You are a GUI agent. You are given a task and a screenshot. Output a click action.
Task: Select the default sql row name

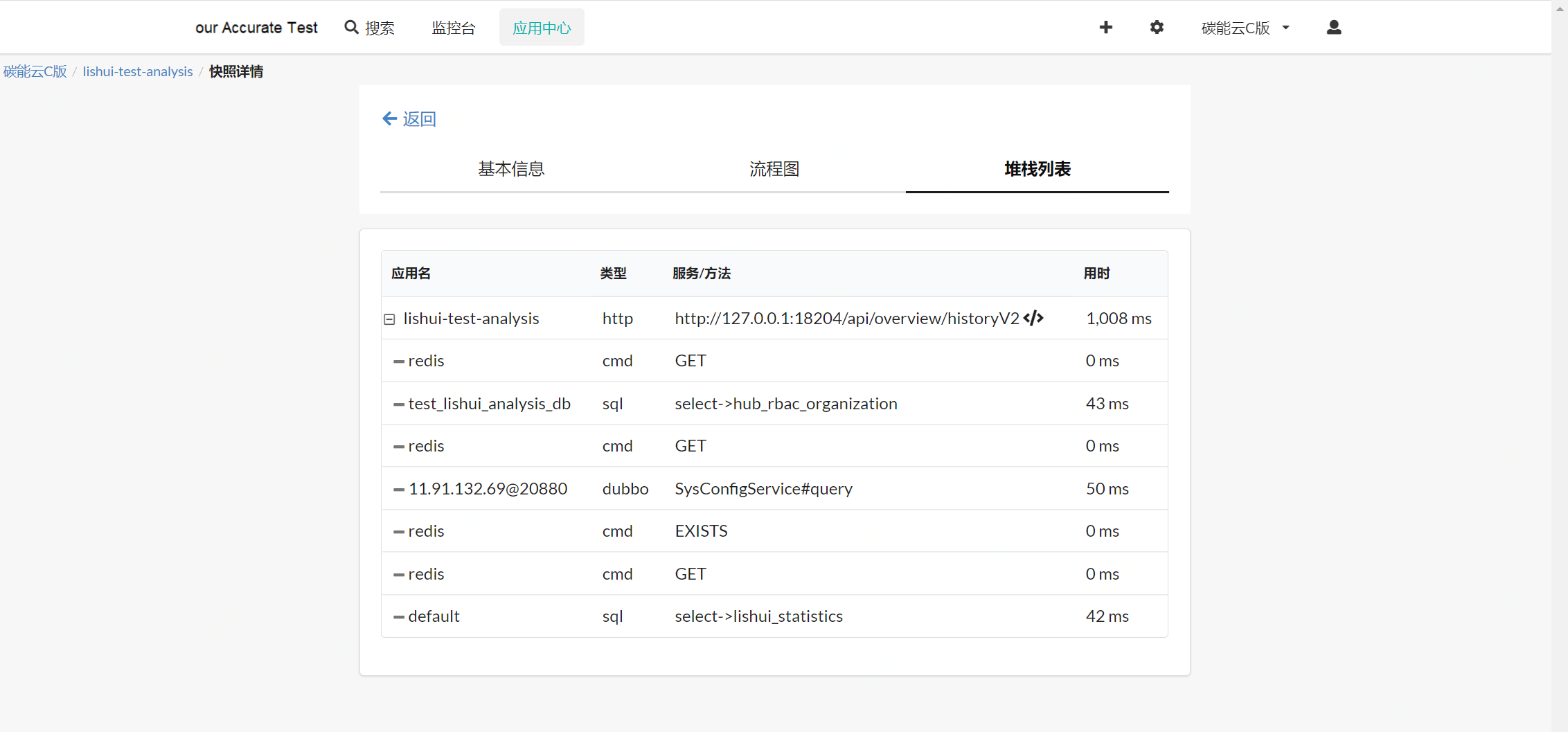click(434, 616)
